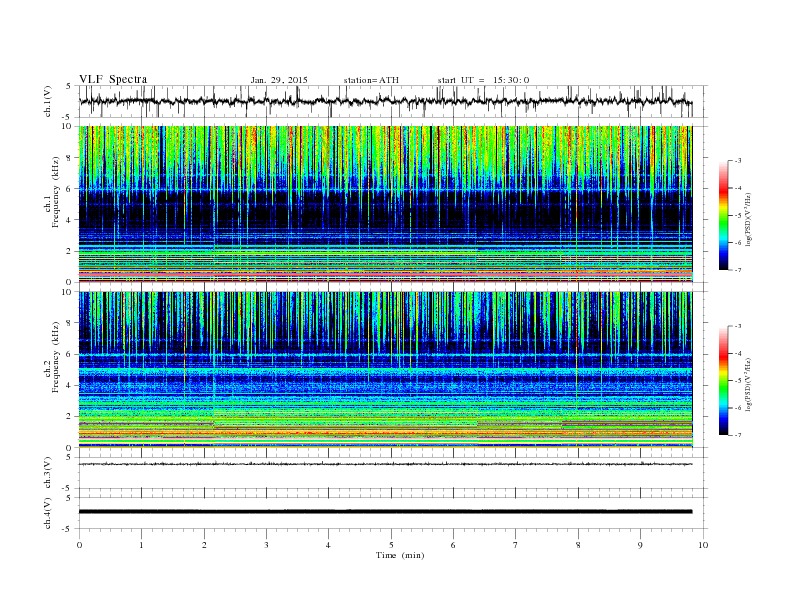Click the '2' kHz tick on ch.2 spectrogram

(69, 417)
